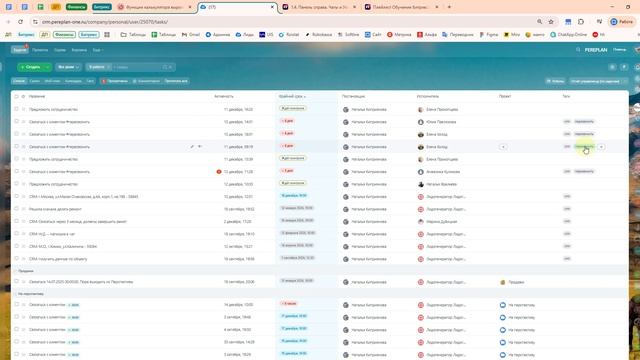Switch to the Календарь view tab
640x360 pixels.
tap(73, 81)
